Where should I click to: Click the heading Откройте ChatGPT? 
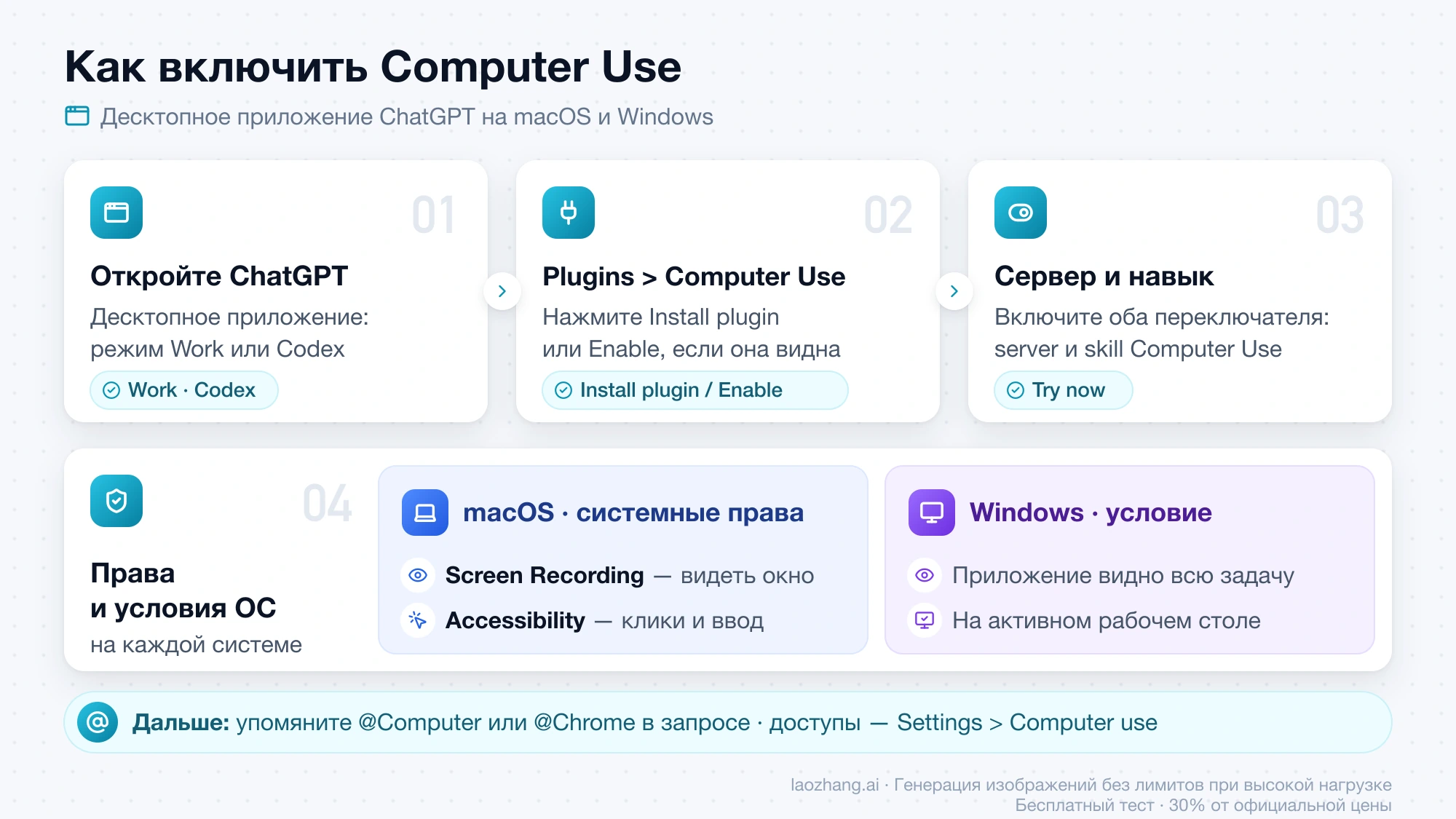point(219,277)
